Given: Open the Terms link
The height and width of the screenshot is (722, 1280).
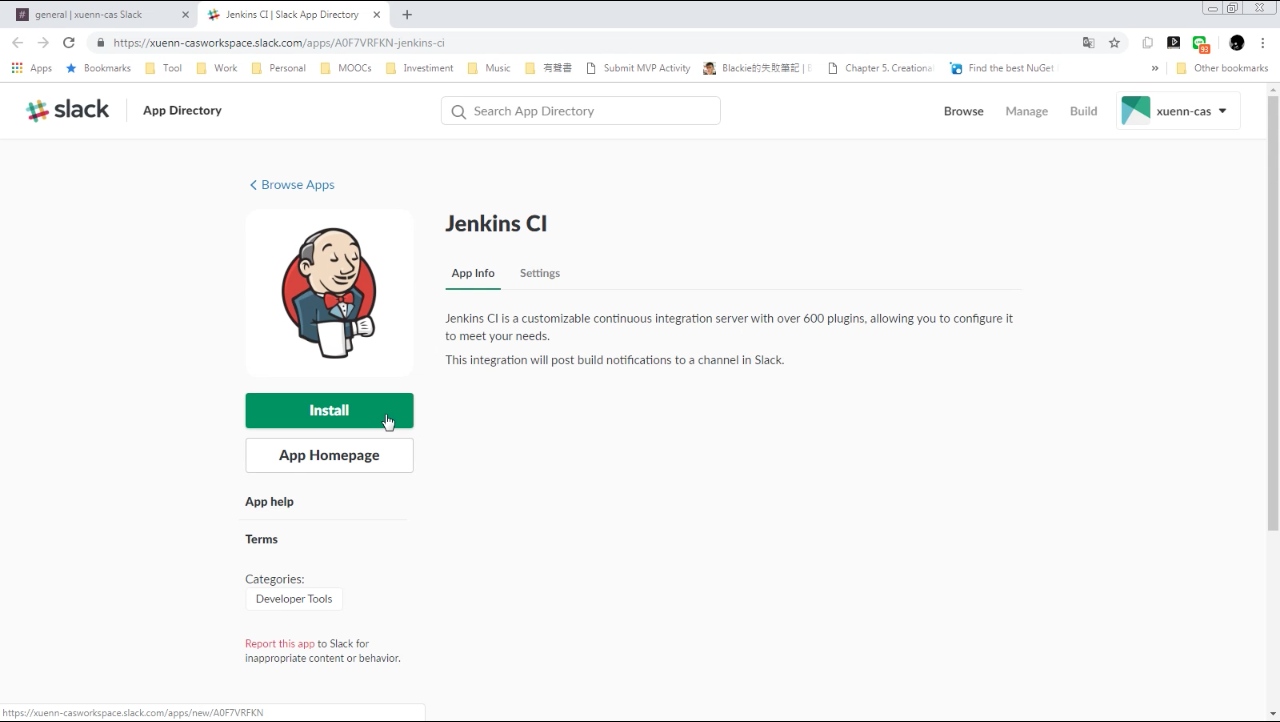Looking at the screenshot, I should 261,539.
